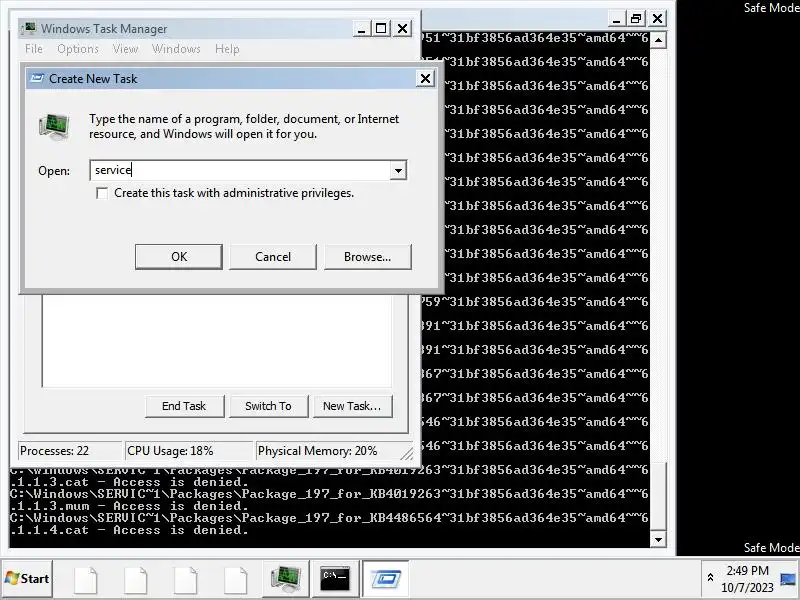Click the Create New Task title bar icon
This screenshot has width=800, height=600.
(37, 78)
